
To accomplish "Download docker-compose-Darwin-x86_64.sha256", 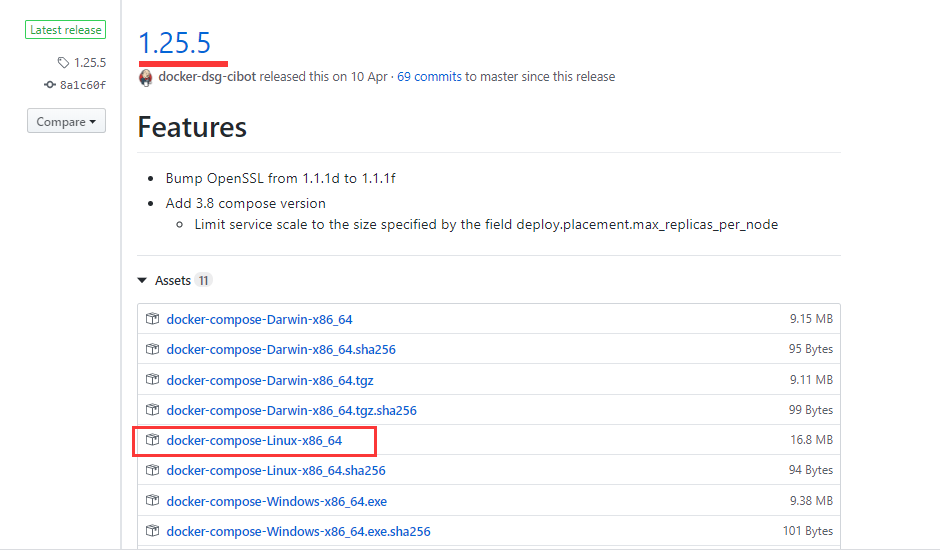I will point(281,349).
